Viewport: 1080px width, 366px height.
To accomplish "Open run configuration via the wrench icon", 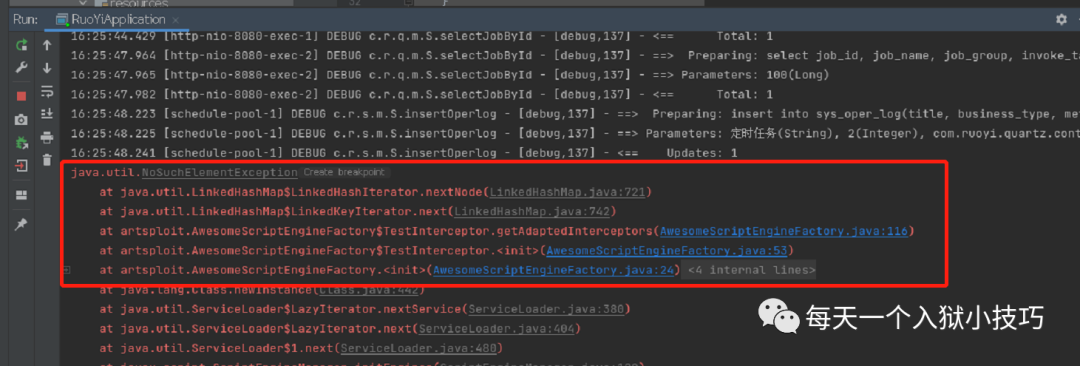I will 21,68.
